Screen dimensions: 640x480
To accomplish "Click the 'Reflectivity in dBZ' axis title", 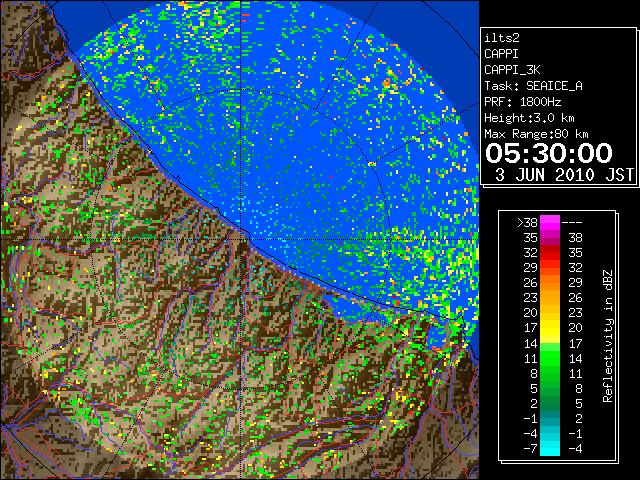I will tap(608, 336).
